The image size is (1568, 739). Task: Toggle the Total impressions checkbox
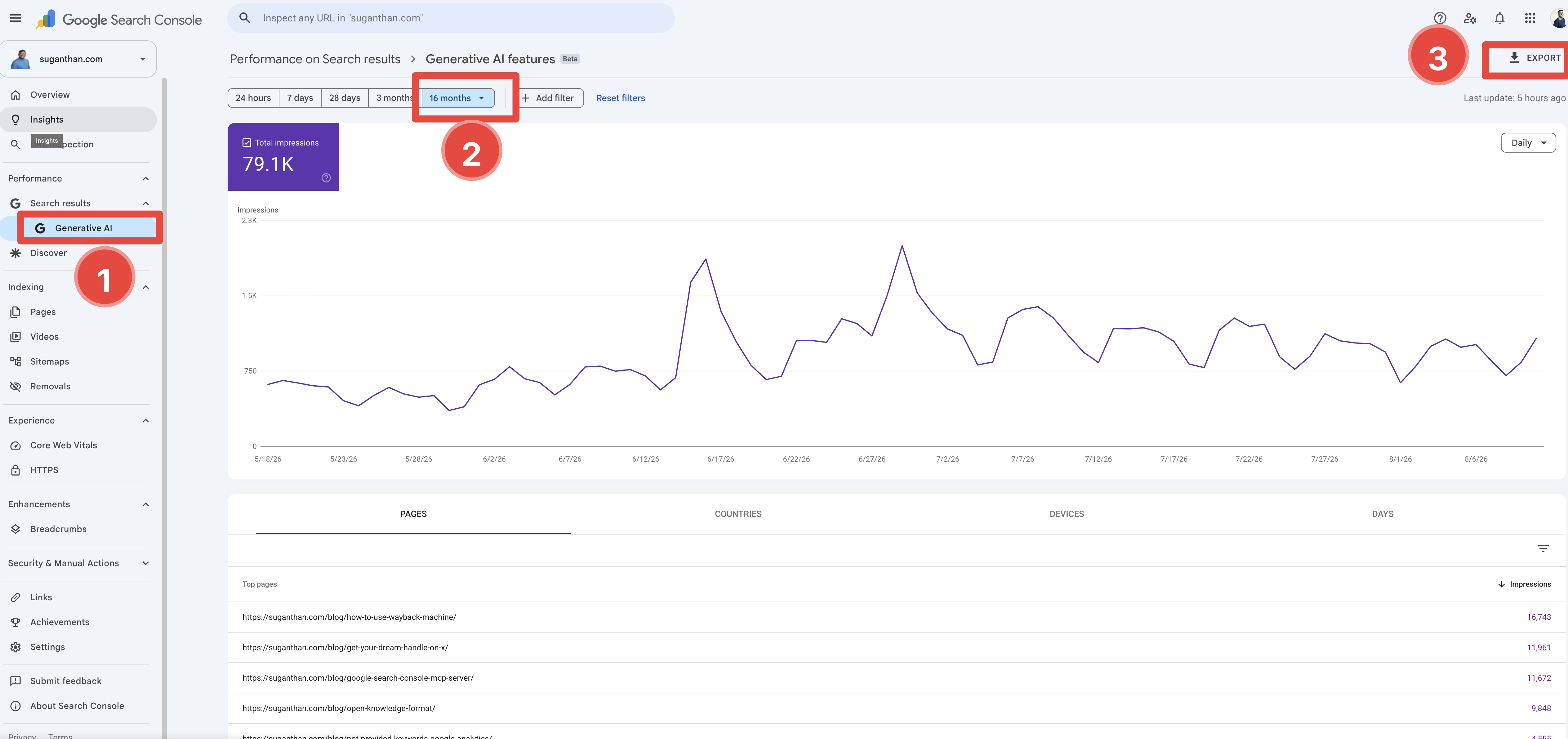(x=247, y=142)
